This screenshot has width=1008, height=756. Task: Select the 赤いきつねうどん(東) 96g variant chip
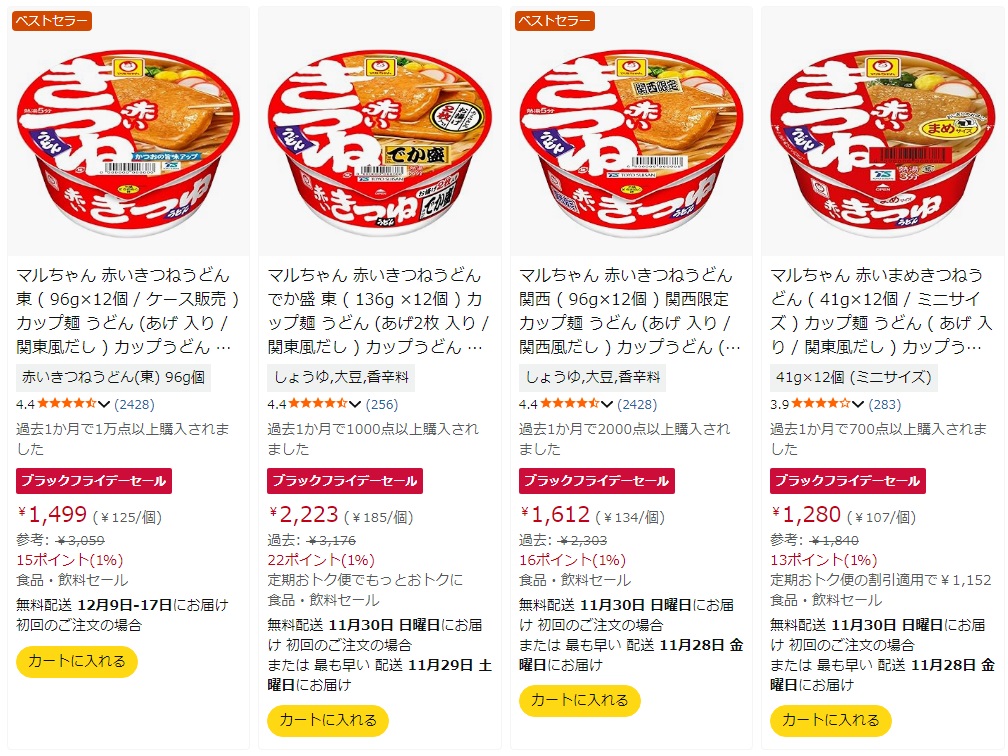pos(113,377)
